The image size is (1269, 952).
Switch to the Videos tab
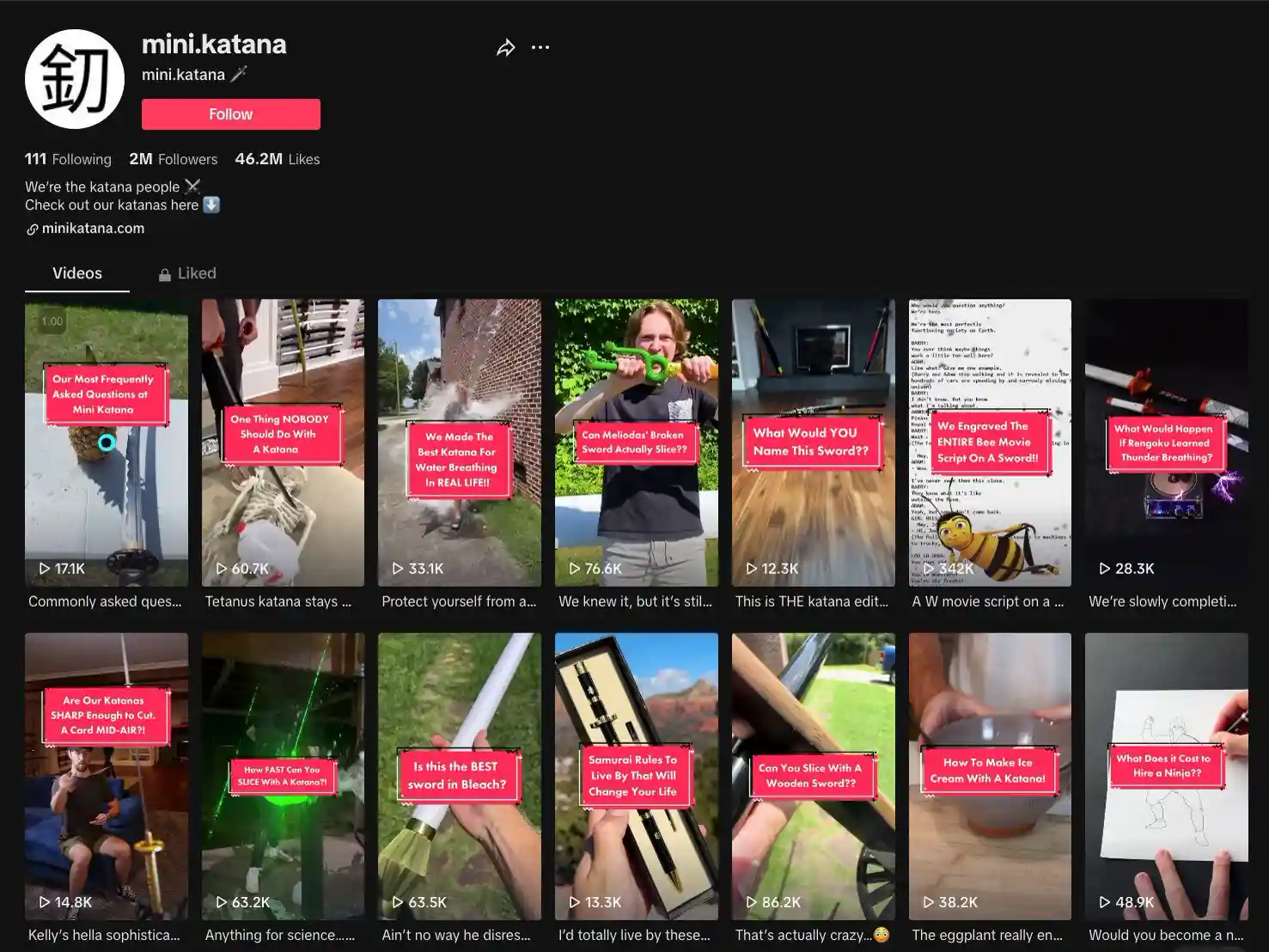pos(77,273)
